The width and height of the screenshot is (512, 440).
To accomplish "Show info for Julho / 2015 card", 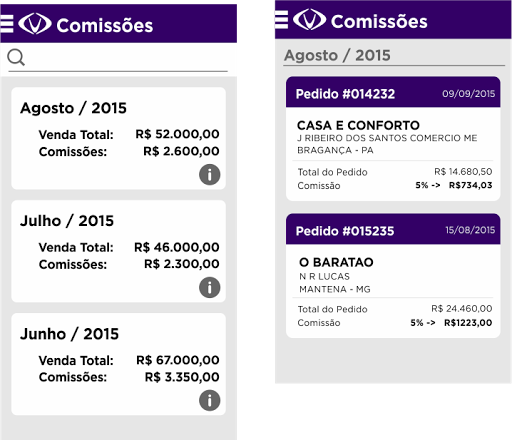I will (209, 287).
